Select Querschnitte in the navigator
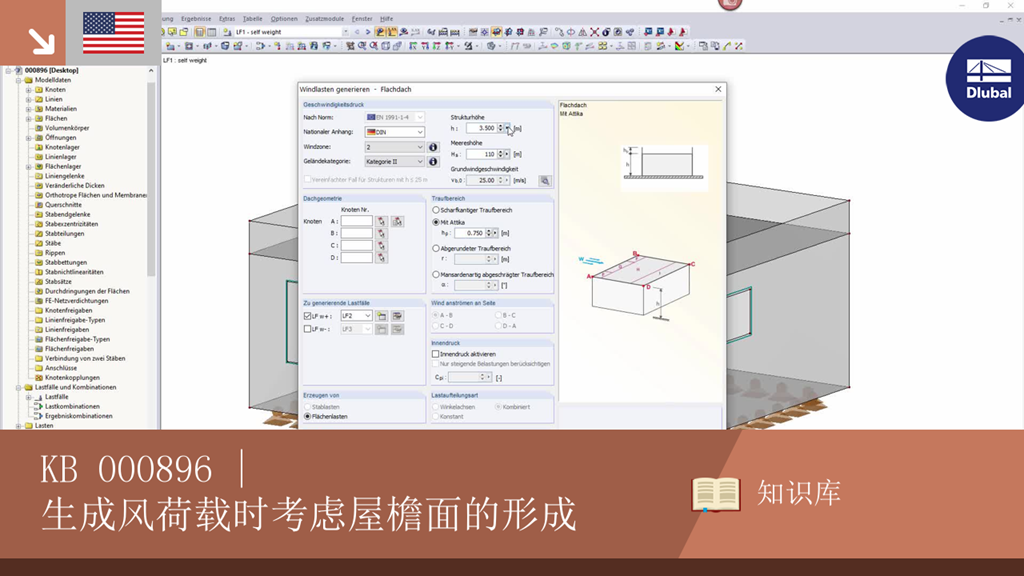 (x=63, y=205)
